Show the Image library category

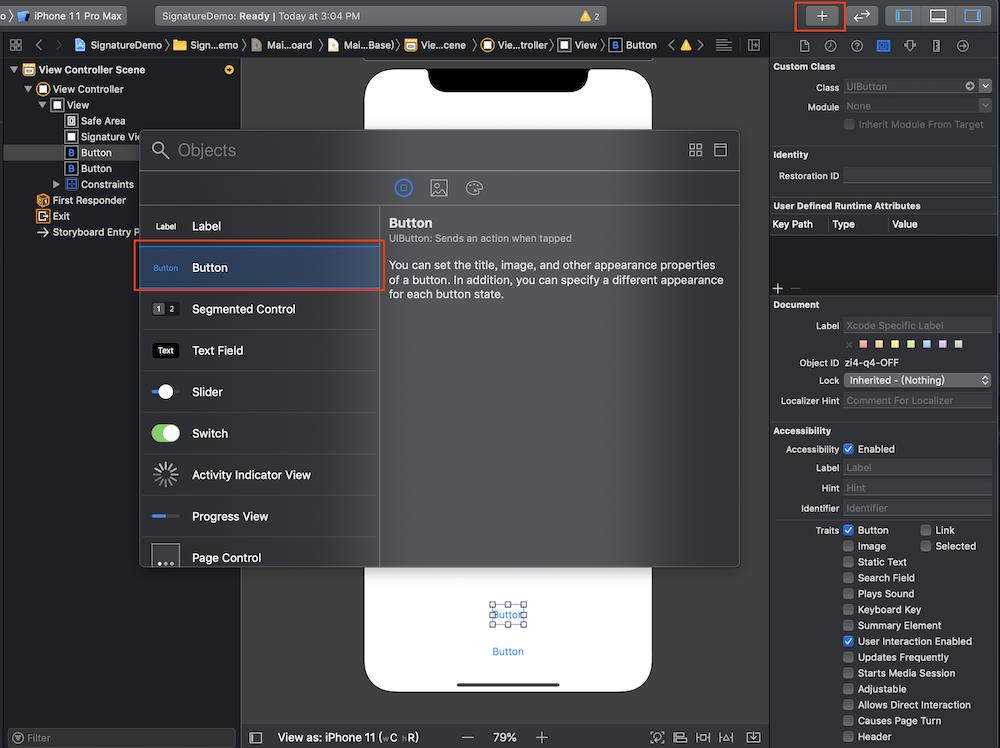[439, 188]
